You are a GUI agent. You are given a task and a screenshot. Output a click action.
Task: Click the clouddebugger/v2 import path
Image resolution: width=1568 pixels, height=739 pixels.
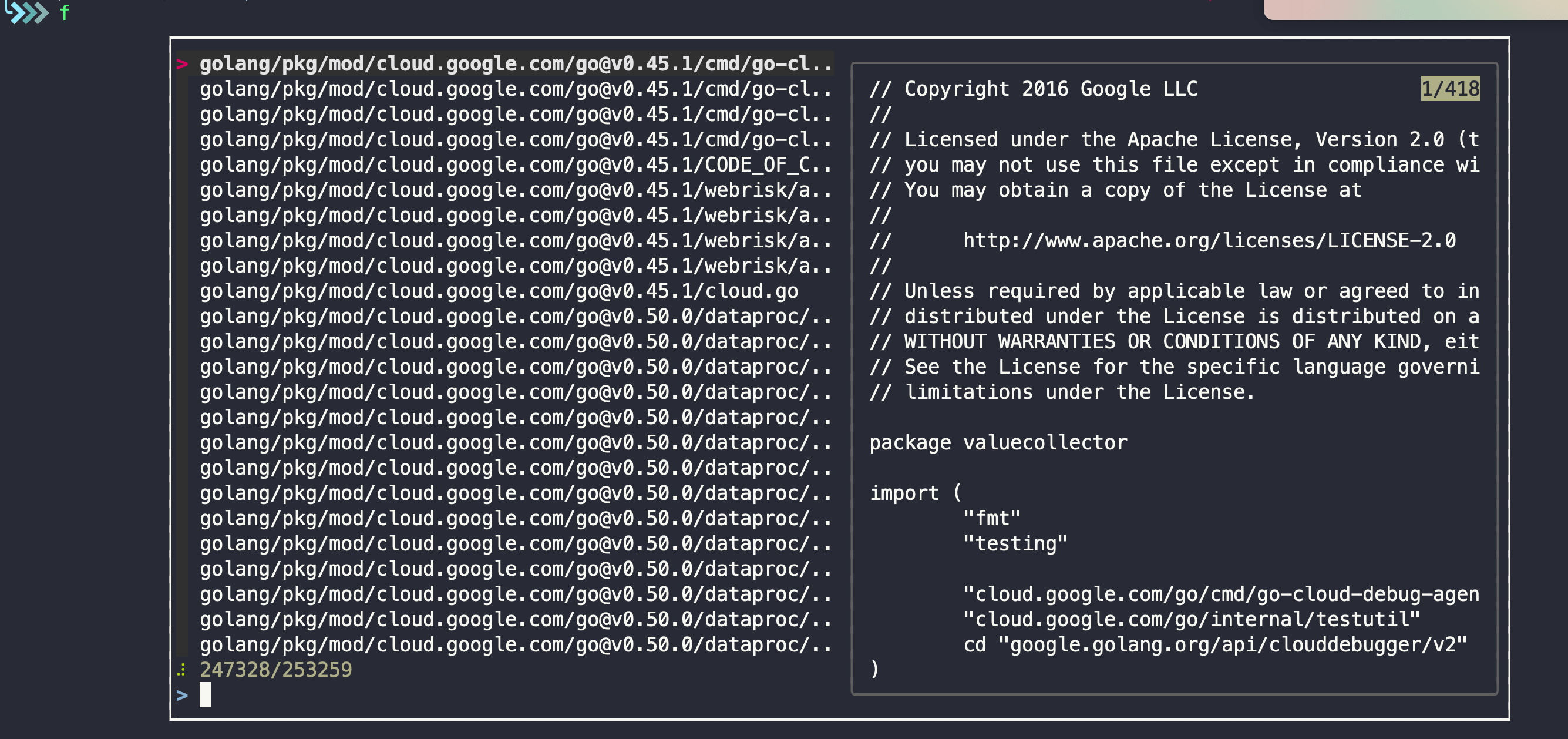[x=1233, y=644]
